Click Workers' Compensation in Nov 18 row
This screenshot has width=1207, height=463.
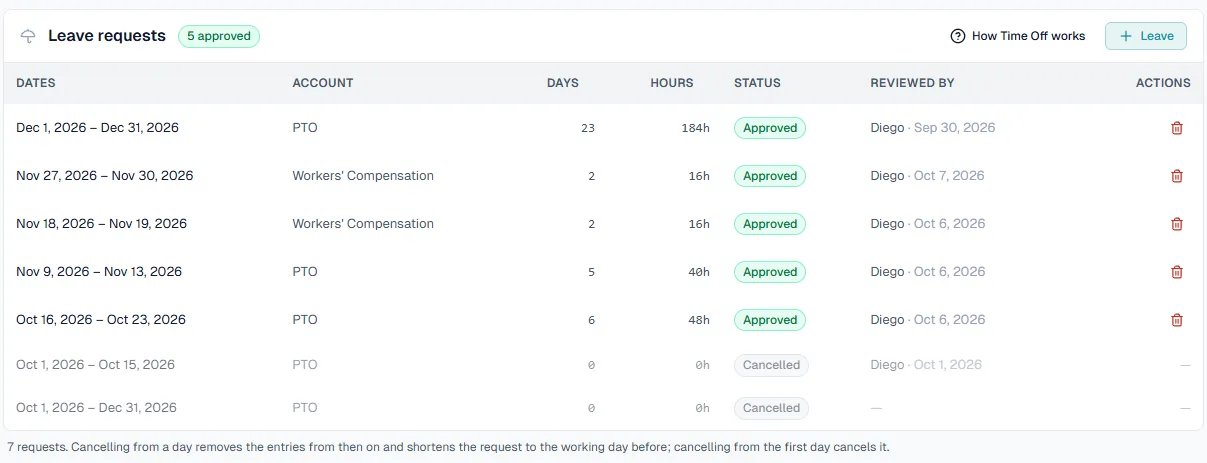point(363,224)
